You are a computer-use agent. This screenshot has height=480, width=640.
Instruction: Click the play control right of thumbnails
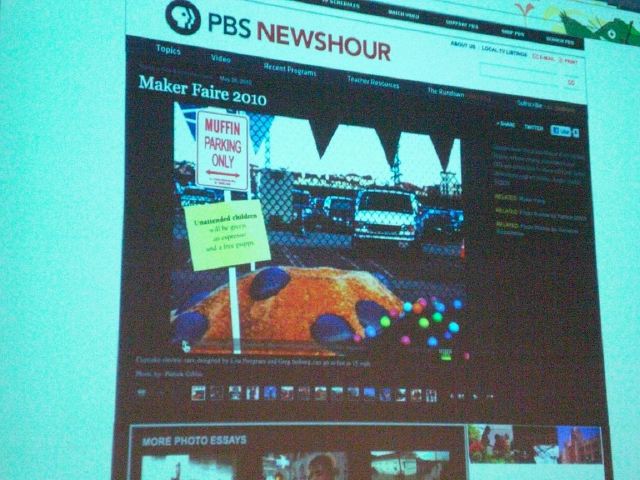click(475, 396)
